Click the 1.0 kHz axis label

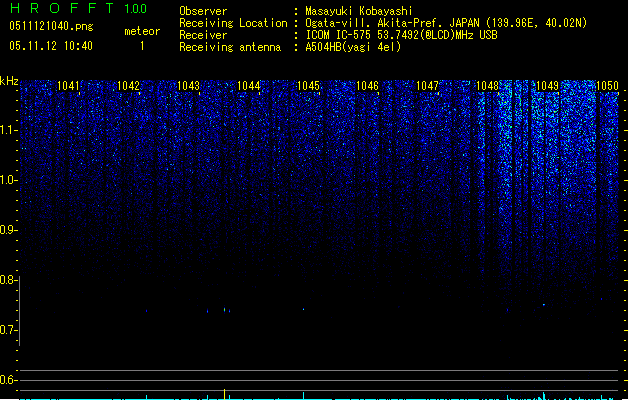(x=7, y=180)
